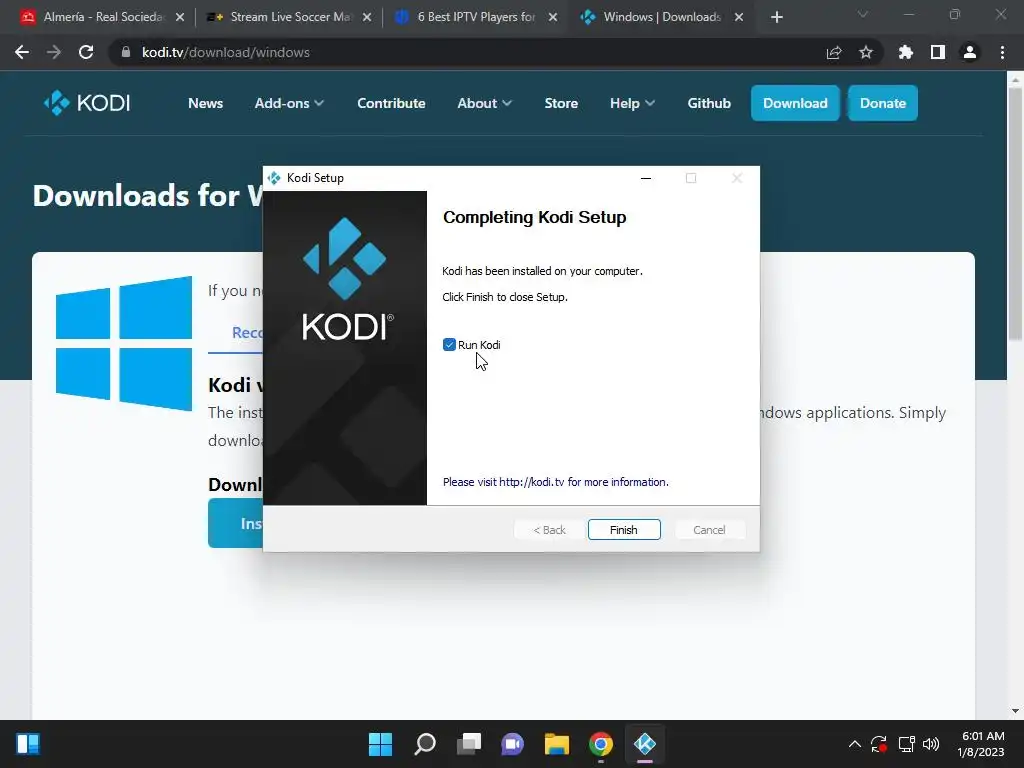Screen dimensions: 1024x768
Task: Click the Kodi logo in site header
Action: [x=87, y=103]
